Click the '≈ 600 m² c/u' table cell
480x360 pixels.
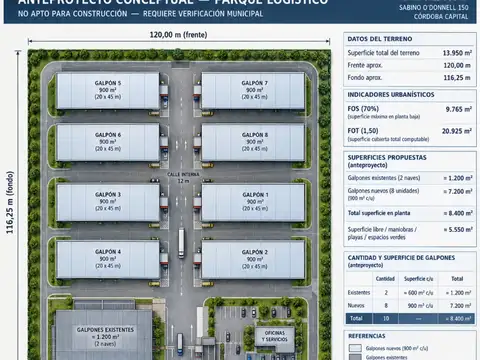point(418,293)
